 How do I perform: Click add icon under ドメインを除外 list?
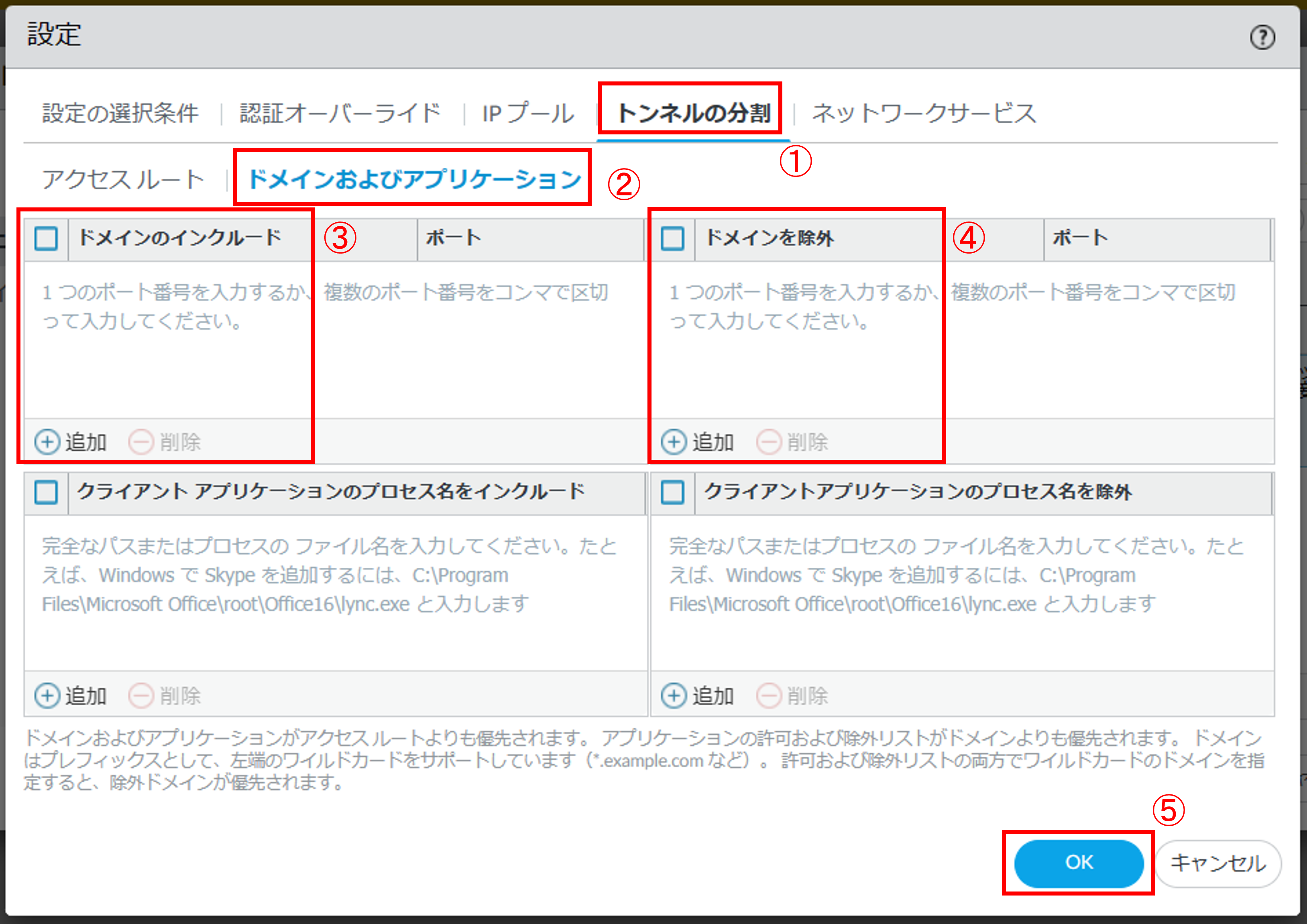coord(674,442)
